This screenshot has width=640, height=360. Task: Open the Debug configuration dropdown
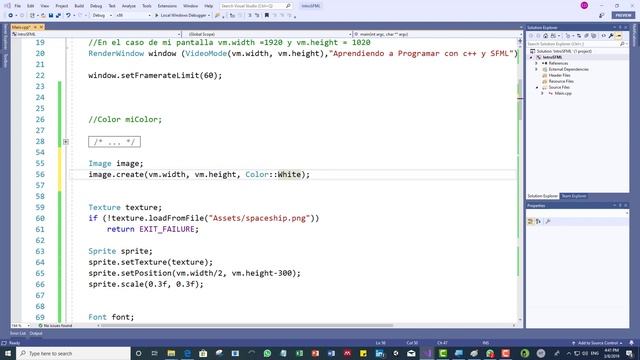tap(102, 15)
